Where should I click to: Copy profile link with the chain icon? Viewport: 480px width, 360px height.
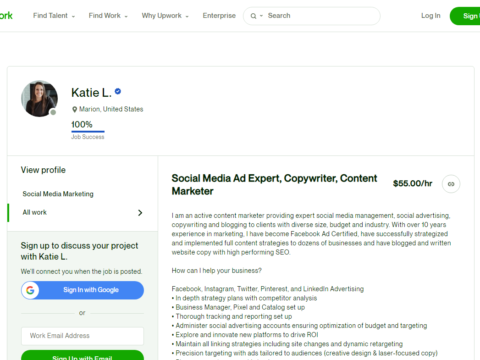click(451, 184)
